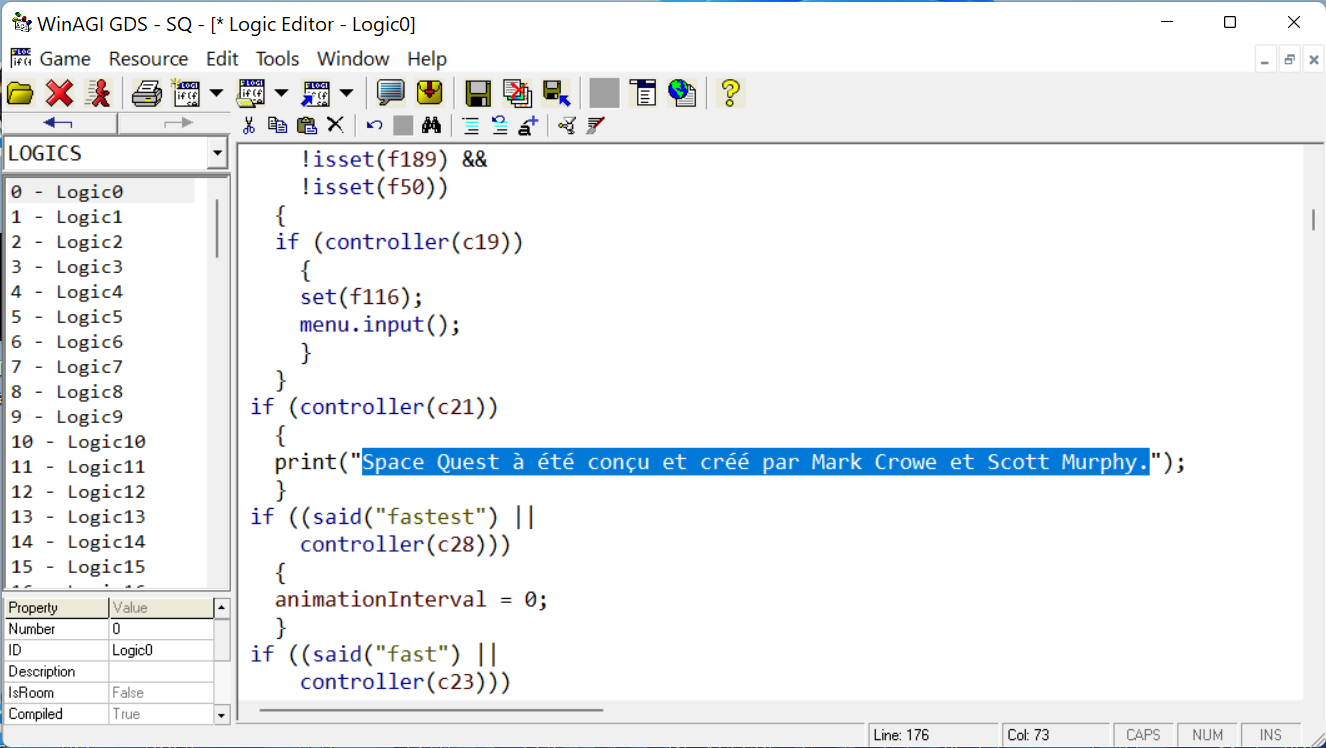Image resolution: width=1326 pixels, height=748 pixels.
Task: Open a game with the folder icon
Action: (x=20, y=93)
